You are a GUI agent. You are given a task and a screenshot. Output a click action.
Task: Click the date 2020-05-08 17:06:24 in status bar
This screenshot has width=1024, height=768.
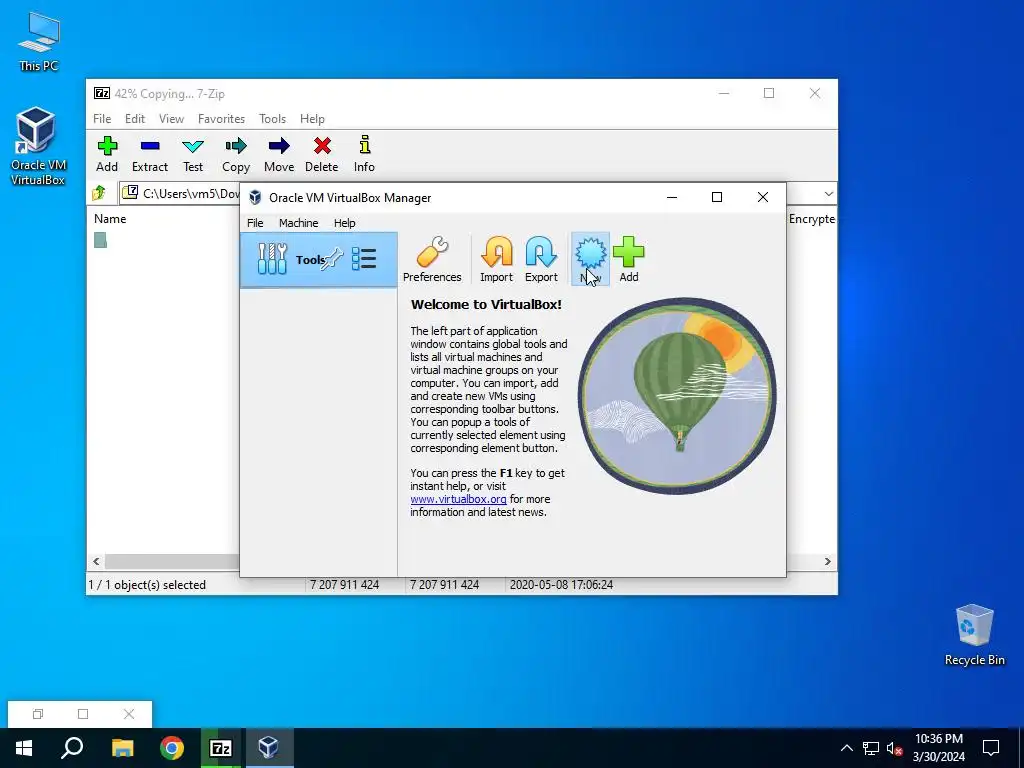click(561, 584)
